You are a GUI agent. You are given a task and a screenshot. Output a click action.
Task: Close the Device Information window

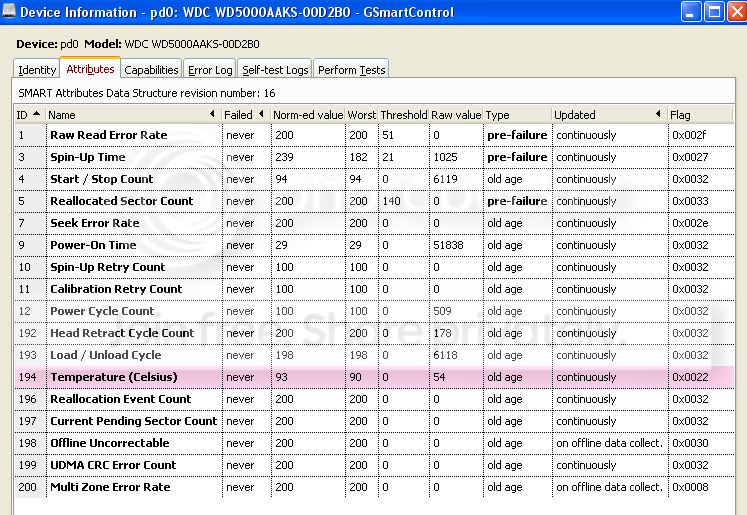click(x=734, y=12)
